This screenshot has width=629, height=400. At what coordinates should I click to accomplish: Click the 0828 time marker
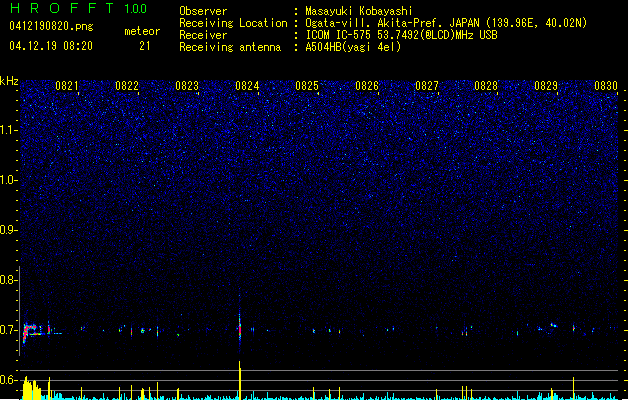[x=486, y=86]
